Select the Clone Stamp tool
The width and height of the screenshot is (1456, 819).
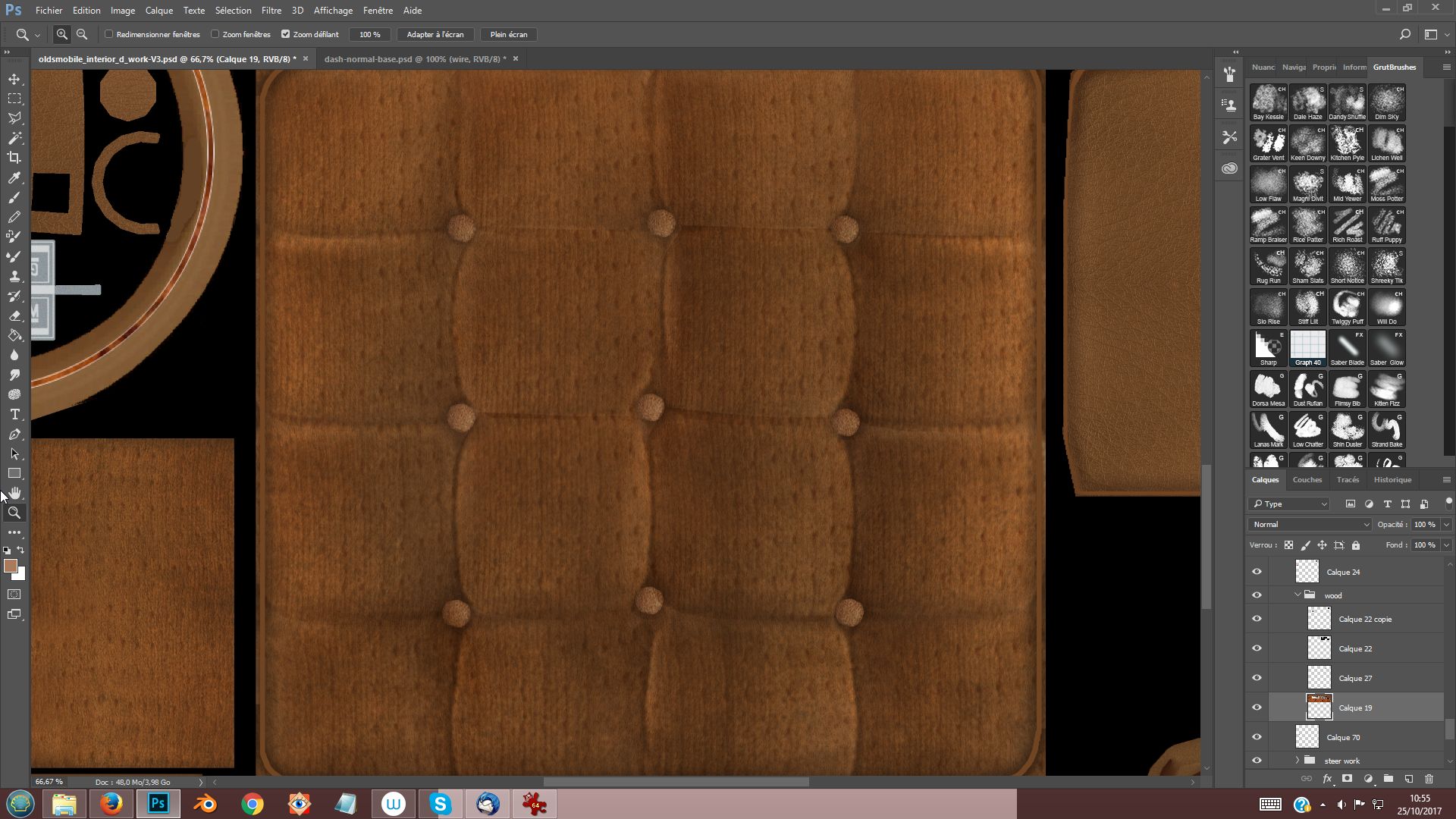14,276
